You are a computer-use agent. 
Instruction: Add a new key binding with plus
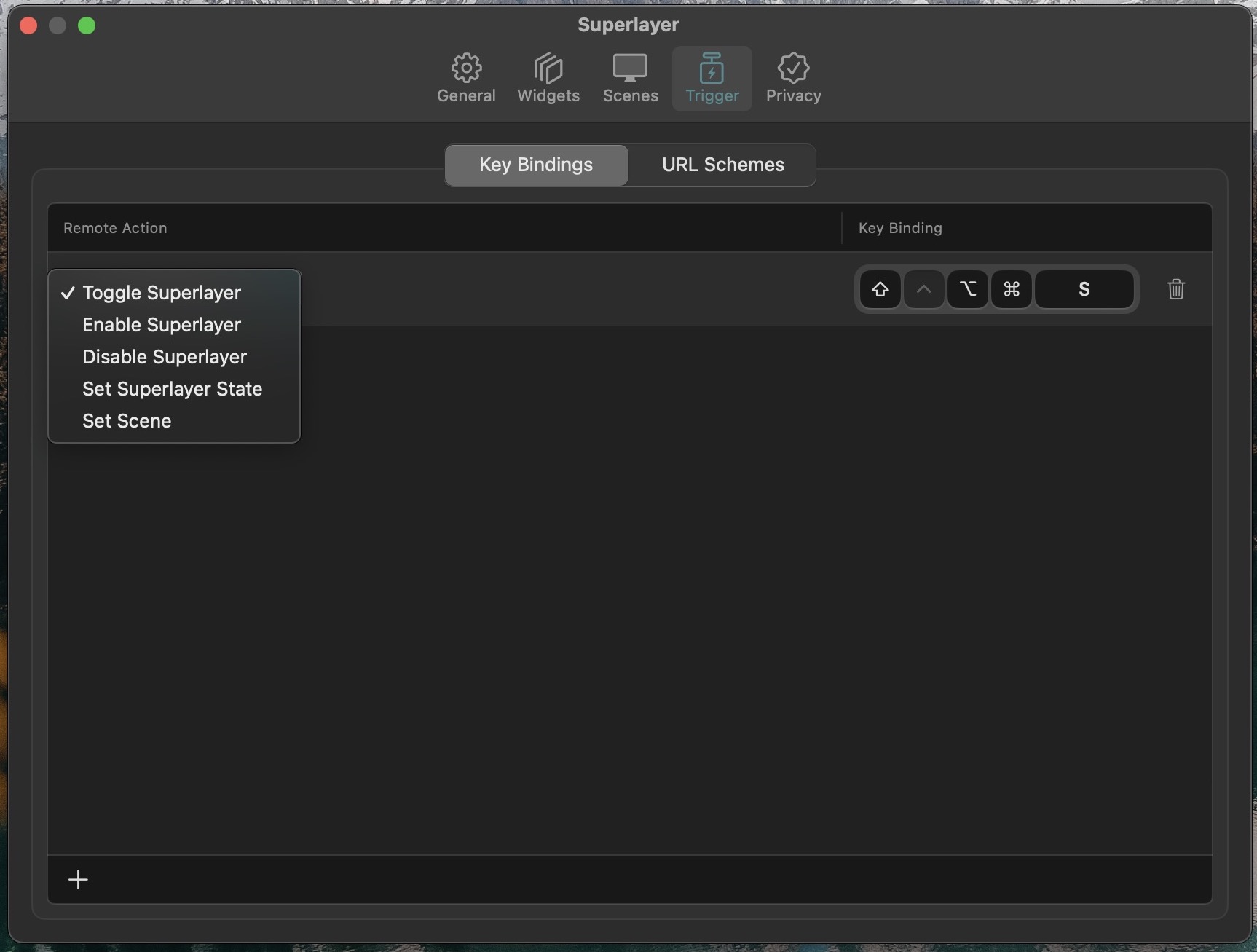pos(78,879)
